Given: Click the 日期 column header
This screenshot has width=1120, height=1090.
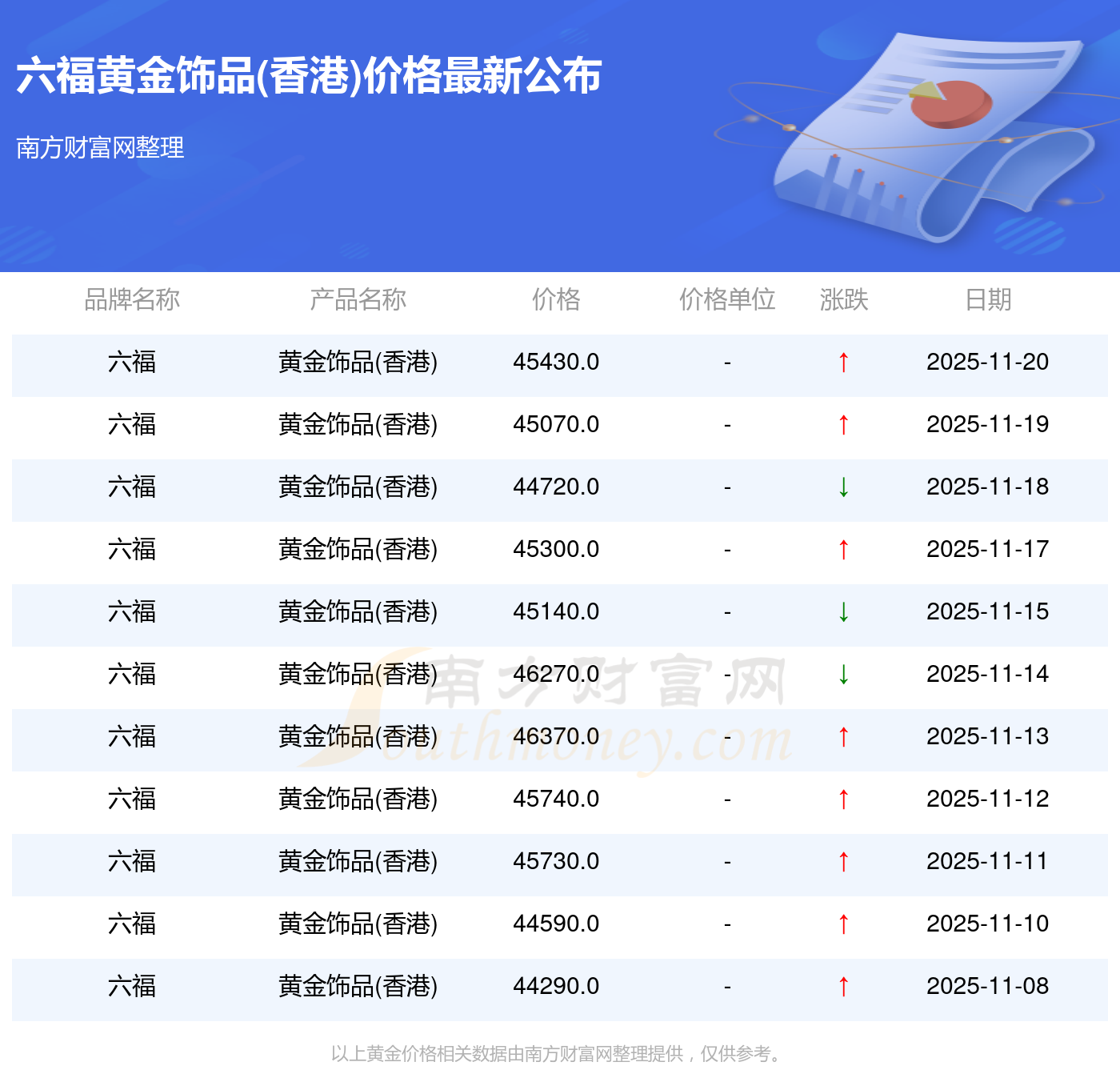Looking at the screenshot, I should [x=988, y=299].
